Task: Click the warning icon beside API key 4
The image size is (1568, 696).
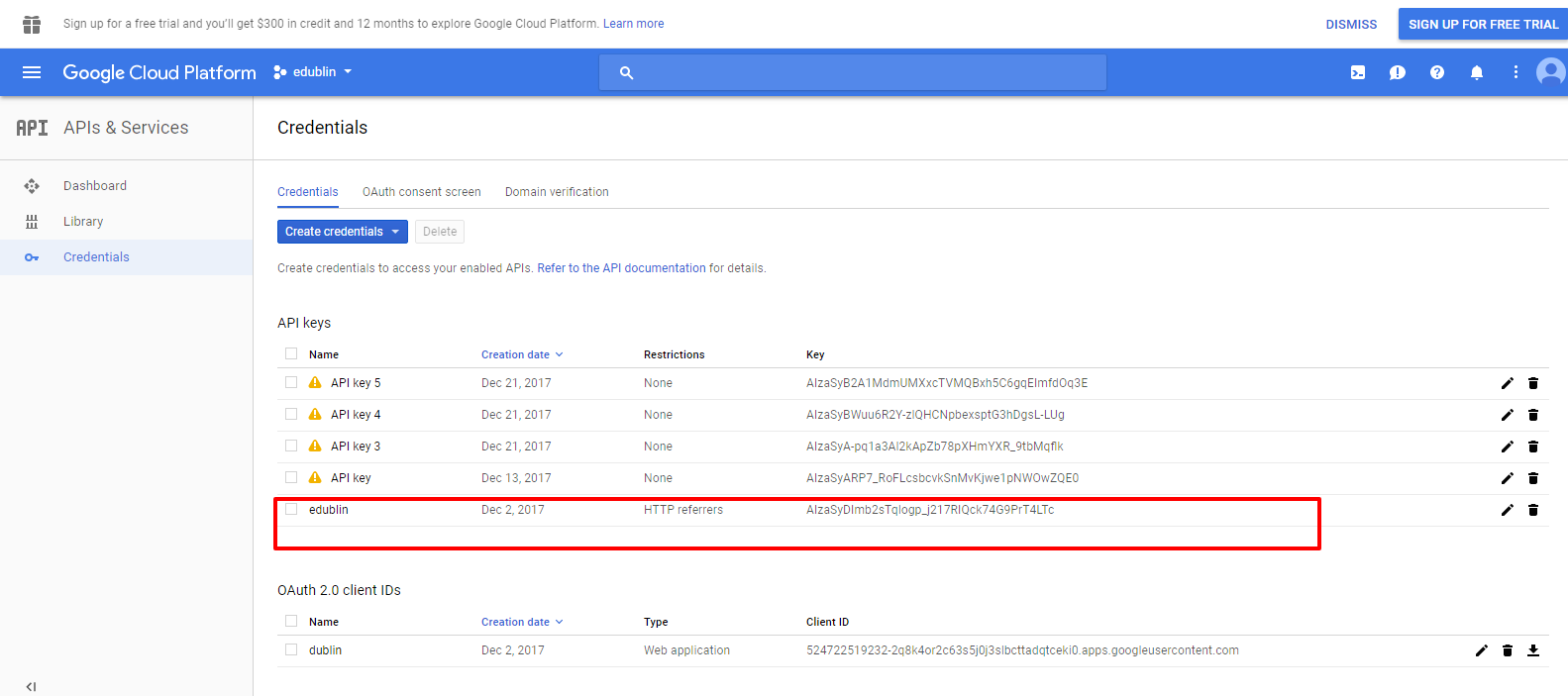Action: [x=315, y=414]
